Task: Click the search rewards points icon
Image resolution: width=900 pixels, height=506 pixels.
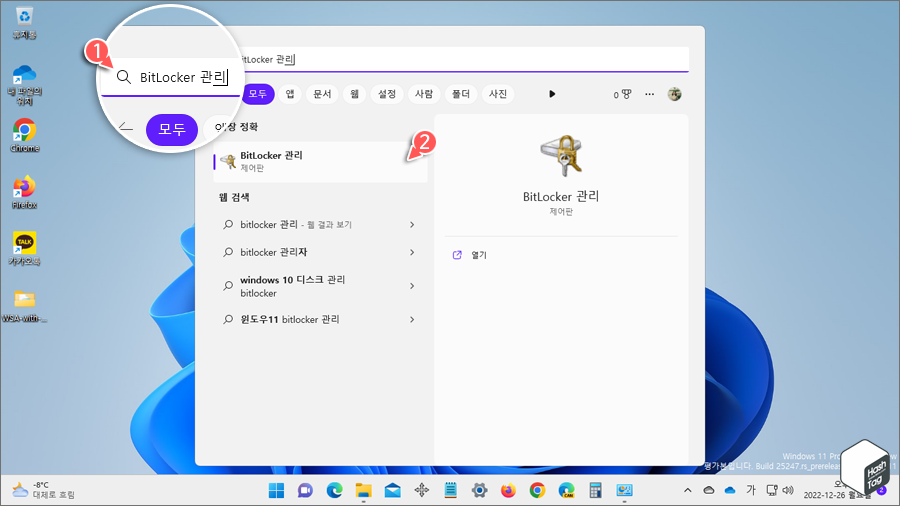Action: [622, 94]
